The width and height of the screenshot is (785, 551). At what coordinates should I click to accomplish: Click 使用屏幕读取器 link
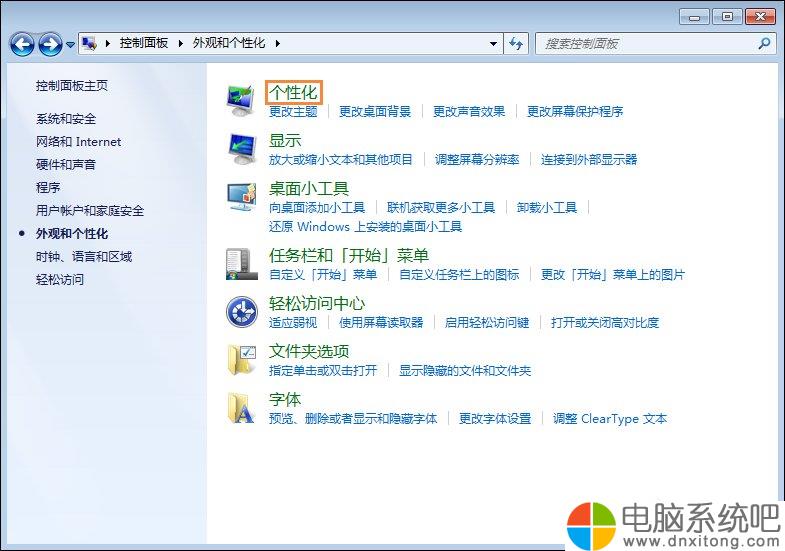click(x=381, y=322)
